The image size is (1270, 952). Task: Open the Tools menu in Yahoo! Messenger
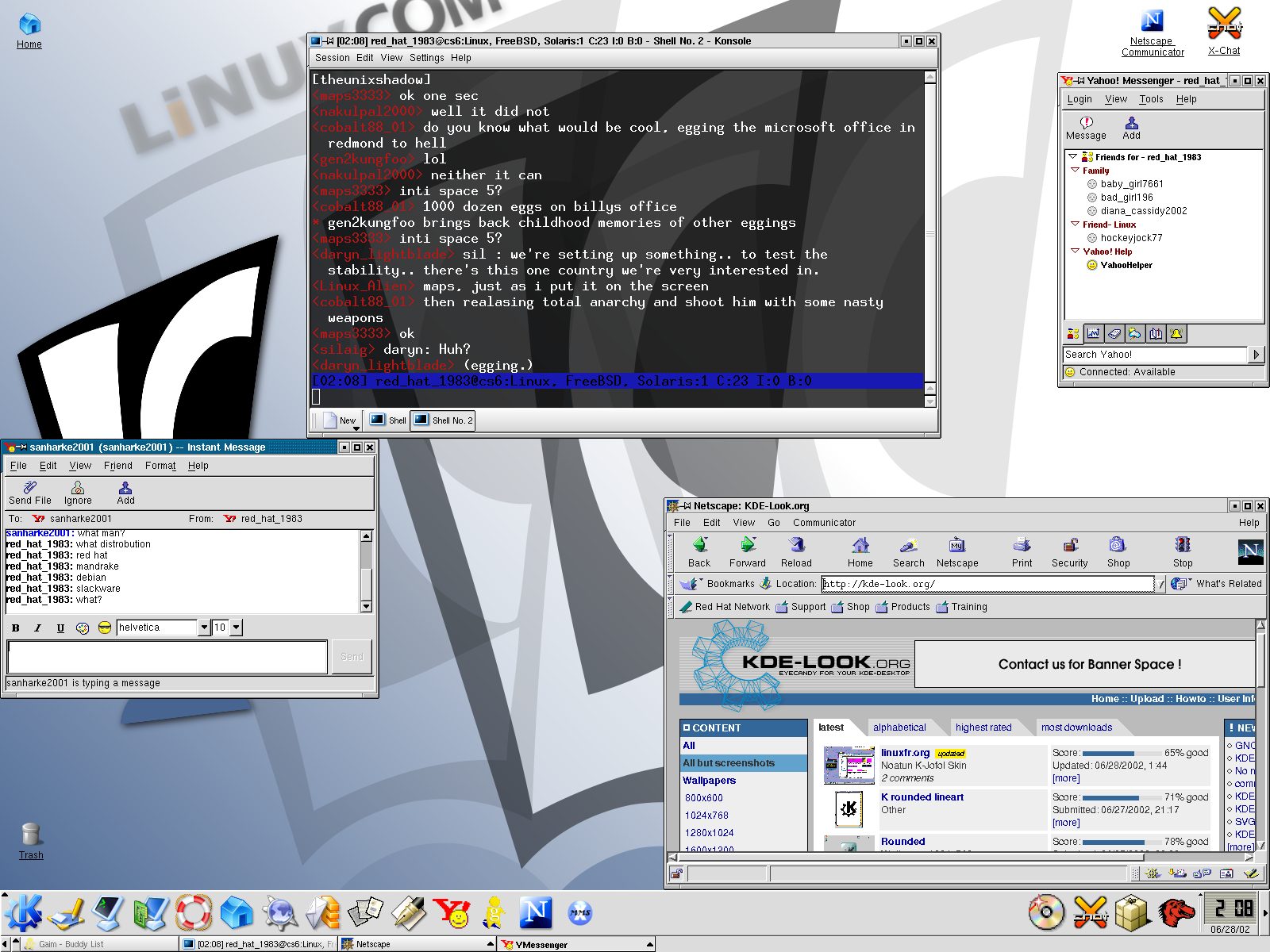click(x=1151, y=99)
